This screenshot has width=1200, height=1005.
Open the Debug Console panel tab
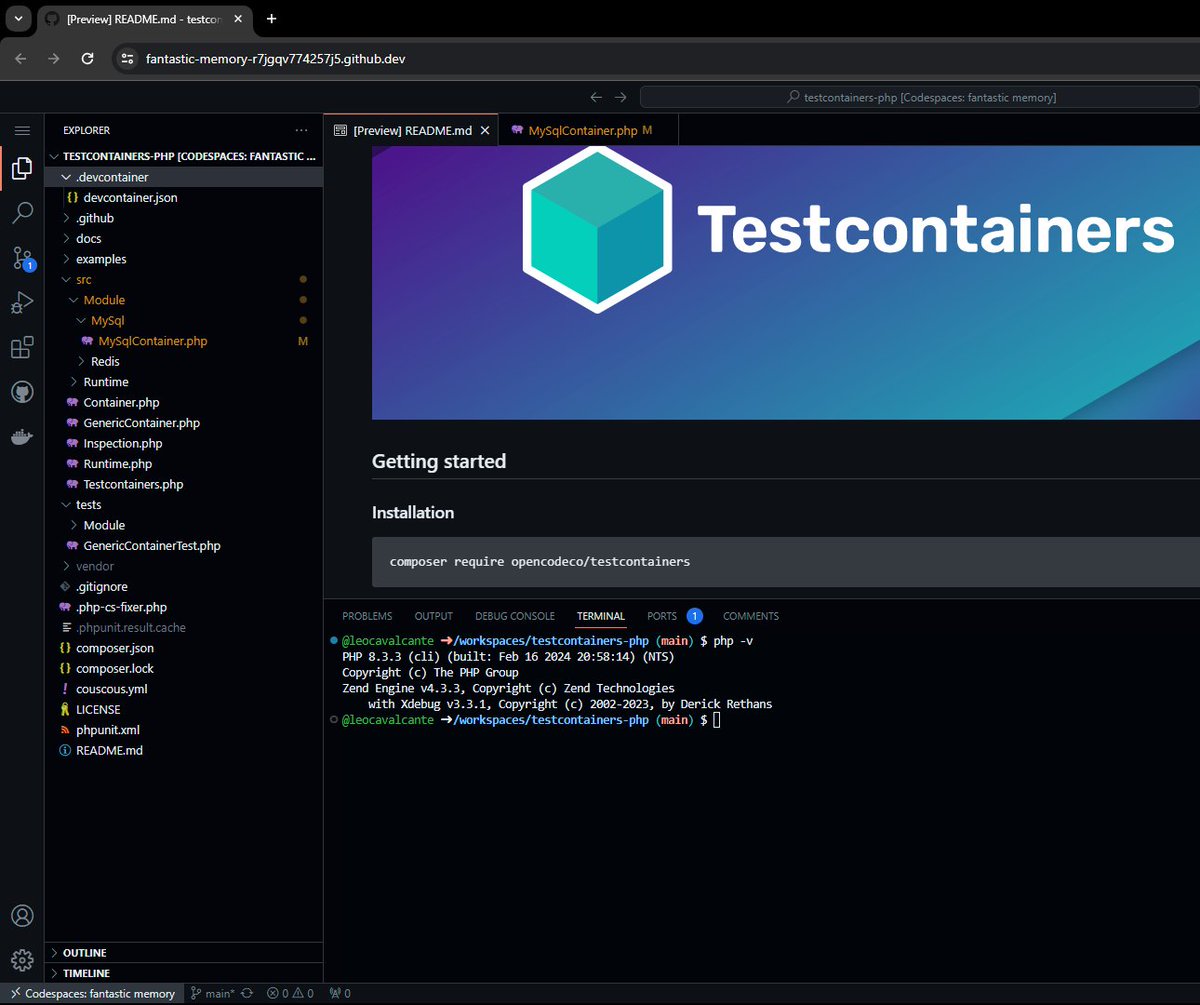515,616
